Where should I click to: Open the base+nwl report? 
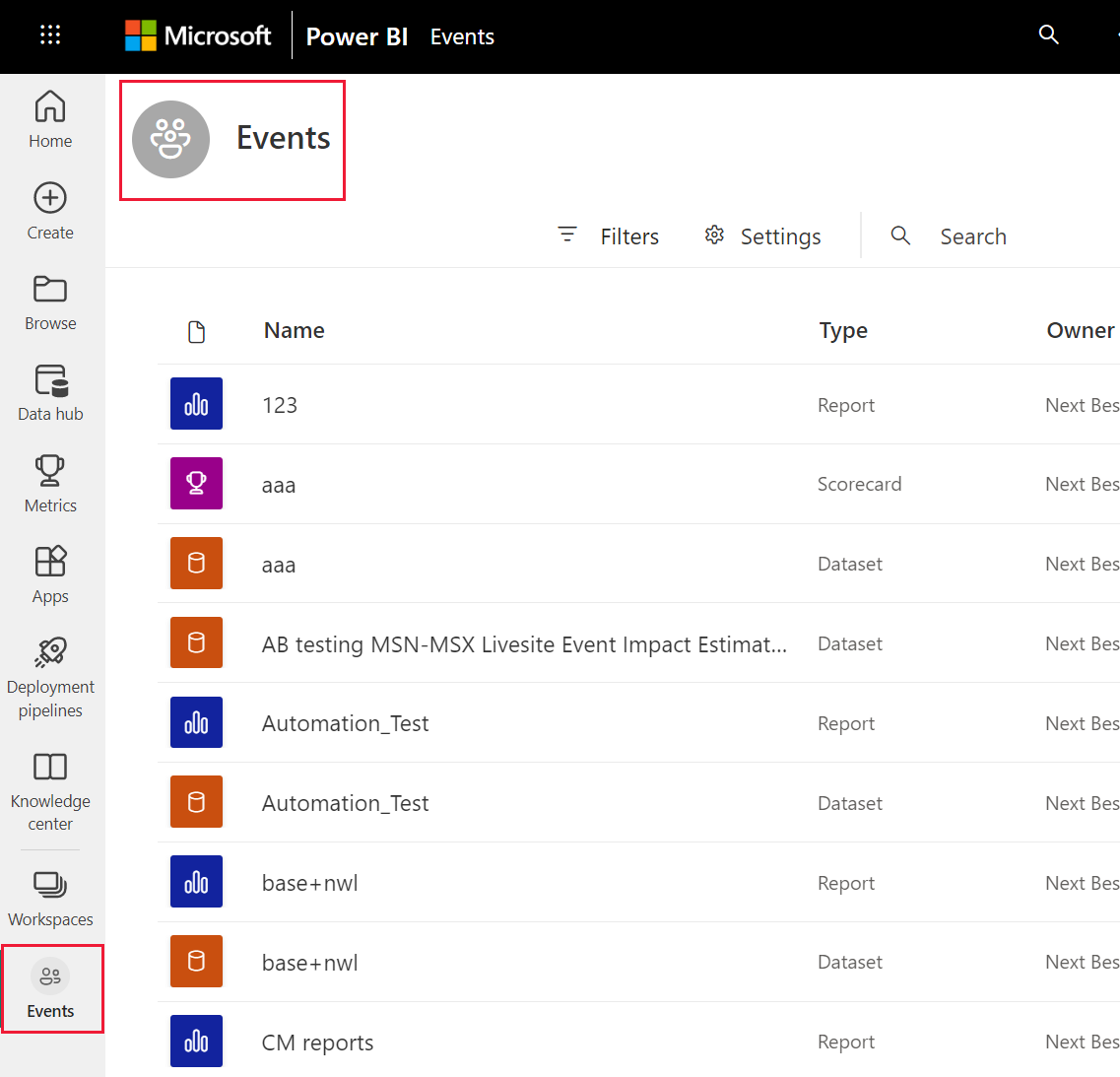[x=310, y=883]
